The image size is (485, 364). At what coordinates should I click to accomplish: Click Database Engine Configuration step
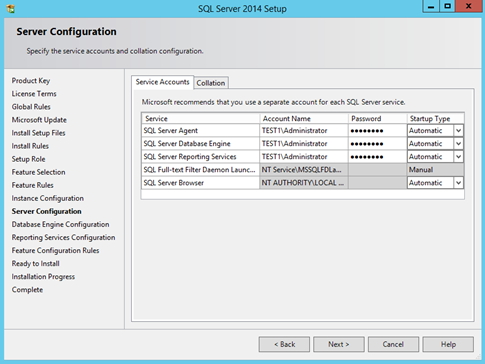pyautogui.click(x=60, y=224)
